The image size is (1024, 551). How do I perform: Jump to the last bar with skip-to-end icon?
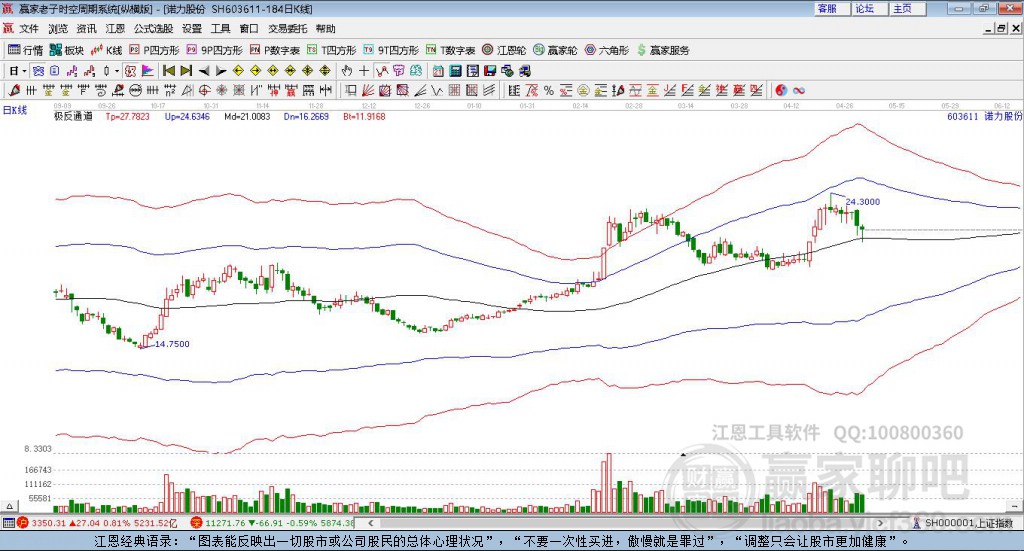click(x=186, y=71)
